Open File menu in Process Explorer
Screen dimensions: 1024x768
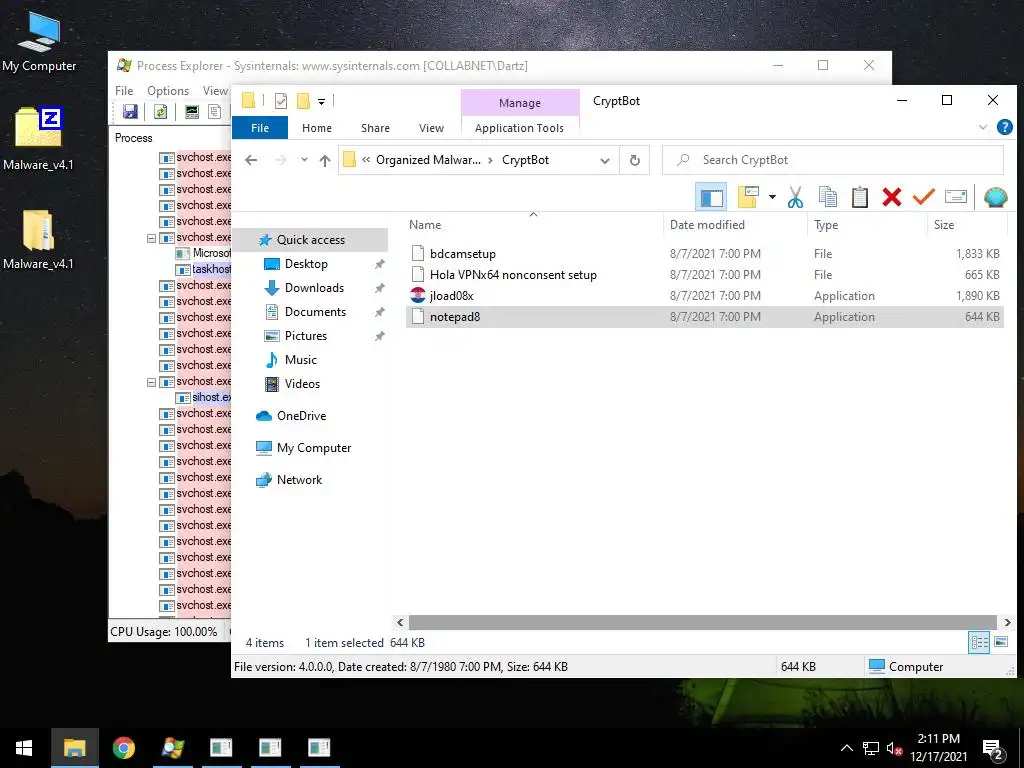point(124,91)
